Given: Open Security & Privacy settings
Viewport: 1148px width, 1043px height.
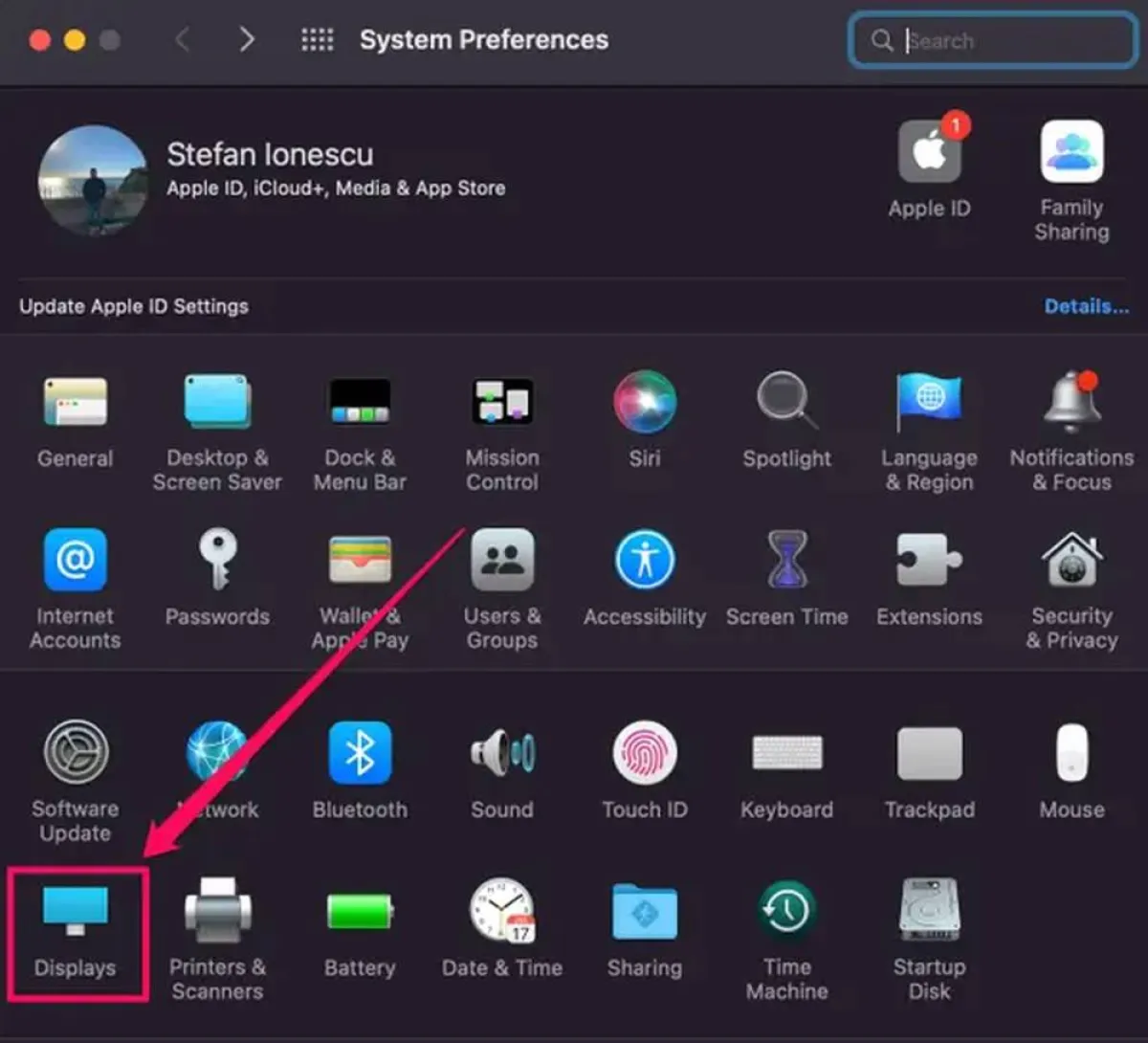Looking at the screenshot, I should [1071, 559].
